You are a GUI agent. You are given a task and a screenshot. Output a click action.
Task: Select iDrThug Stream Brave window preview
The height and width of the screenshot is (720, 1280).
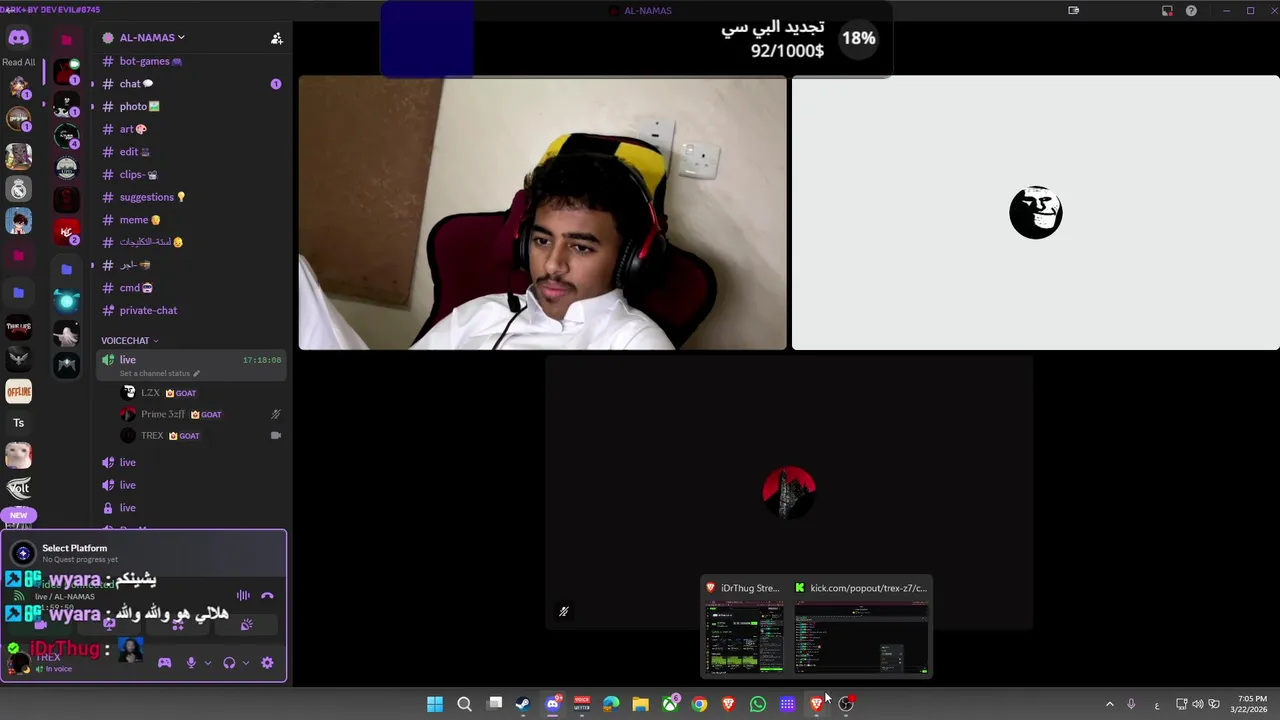point(744,627)
